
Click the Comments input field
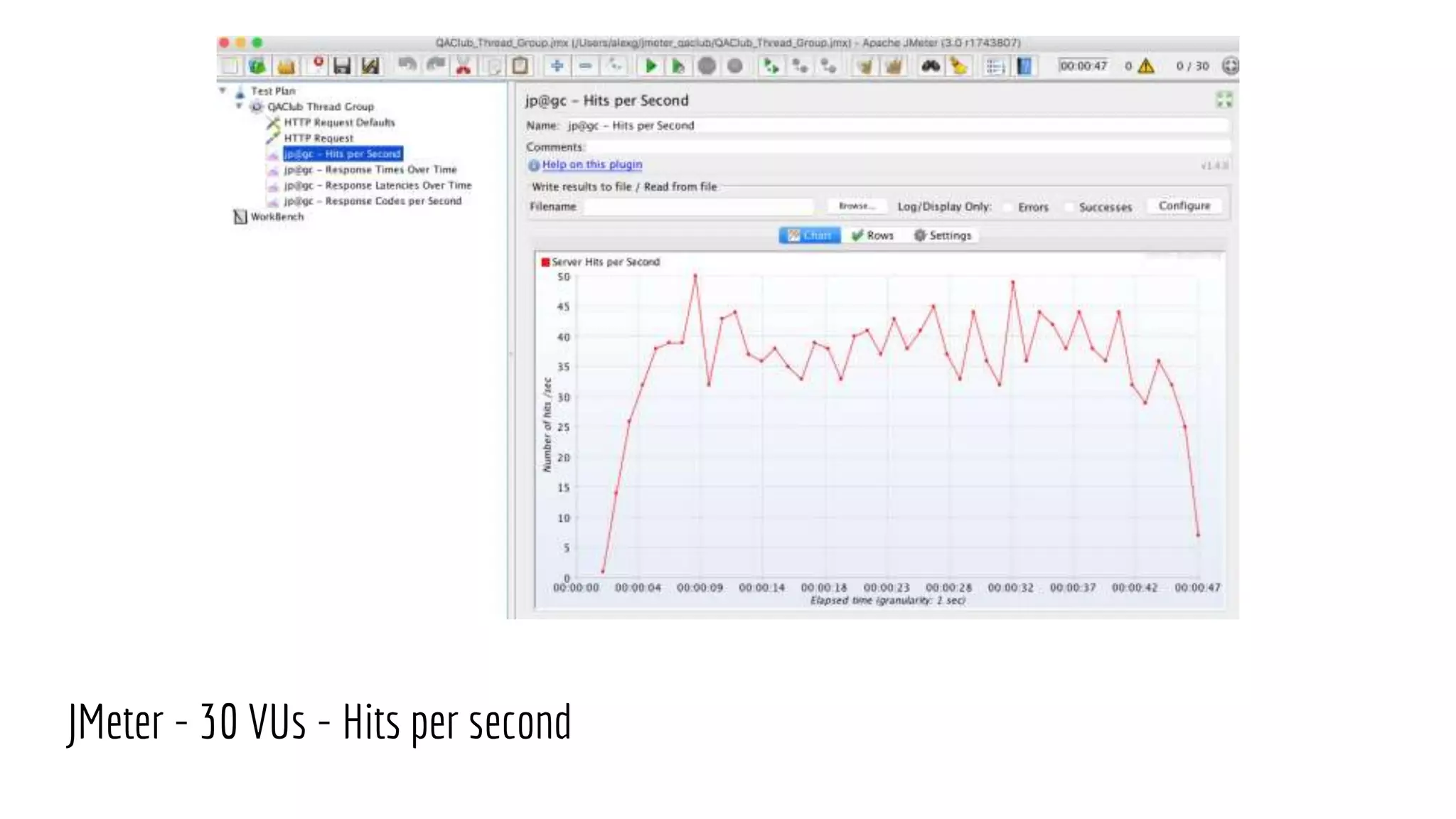pyautogui.click(x=908, y=146)
